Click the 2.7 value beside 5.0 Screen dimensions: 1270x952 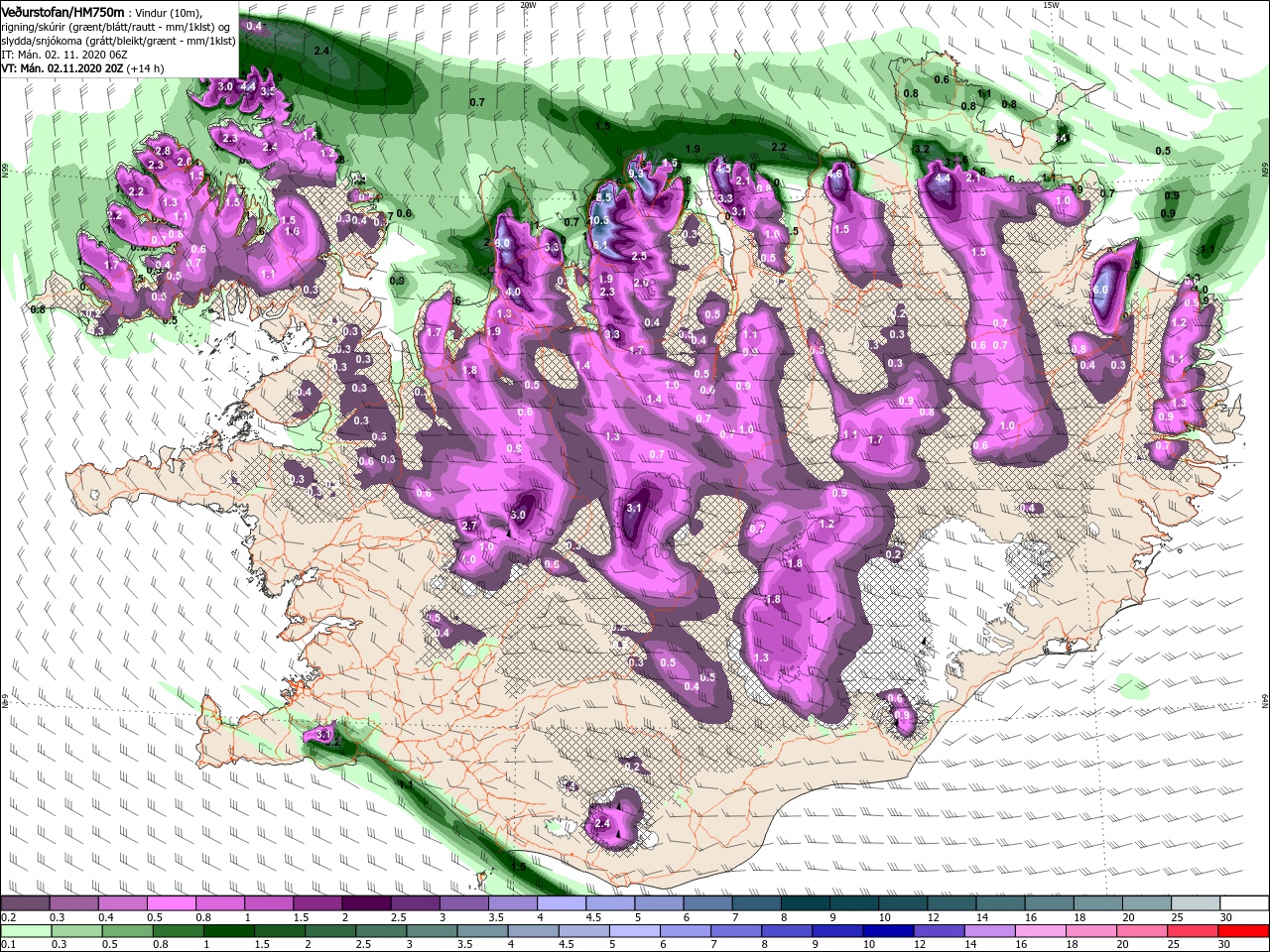coord(470,526)
